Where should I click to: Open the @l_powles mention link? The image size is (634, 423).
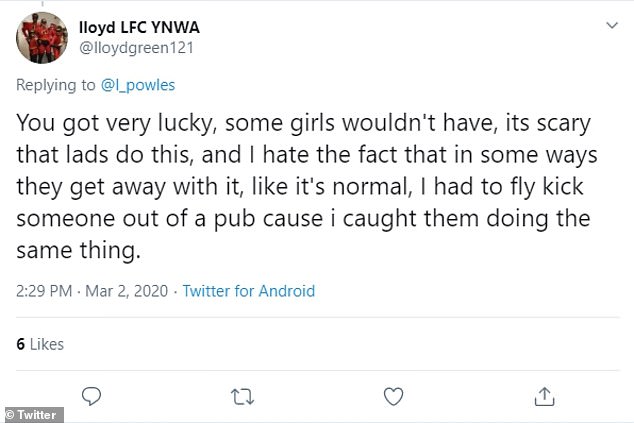(138, 85)
